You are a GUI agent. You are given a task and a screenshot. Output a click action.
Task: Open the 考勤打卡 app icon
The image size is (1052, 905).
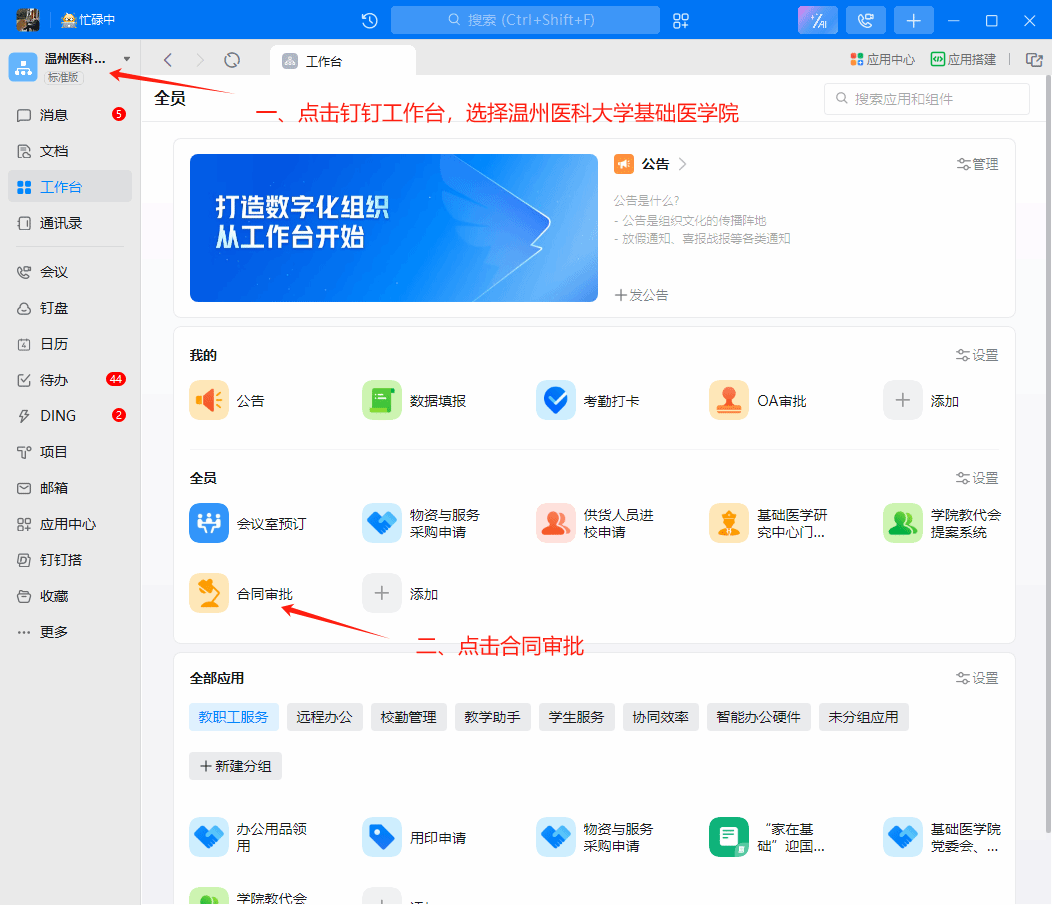[x=555, y=400]
